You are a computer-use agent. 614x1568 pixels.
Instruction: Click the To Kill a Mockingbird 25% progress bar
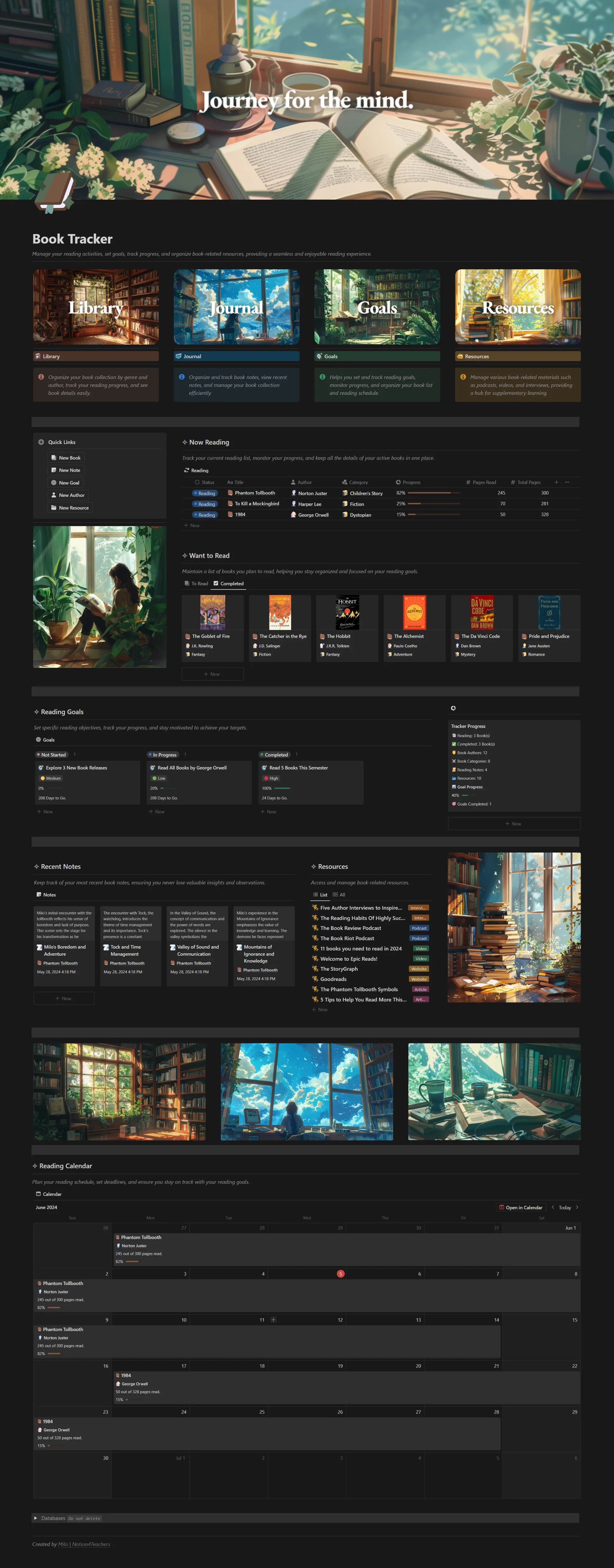coord(433,504)
